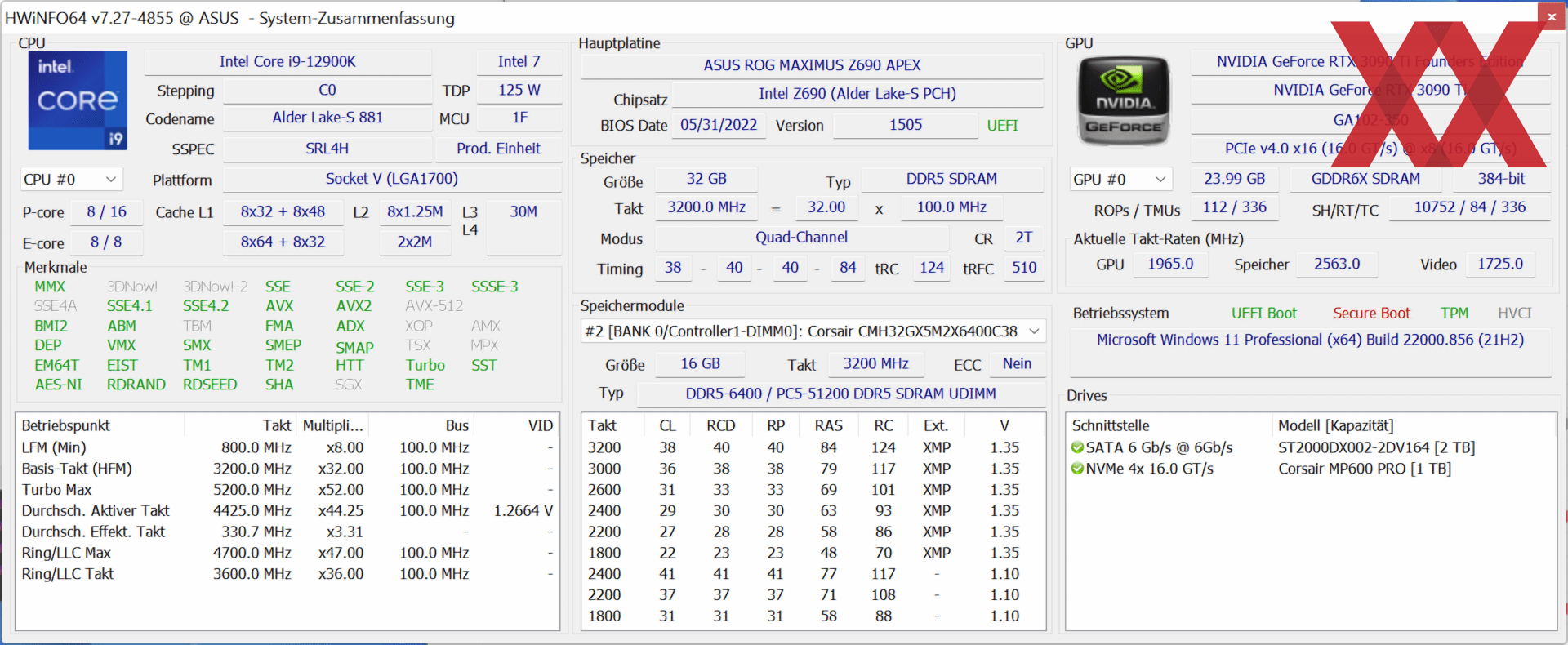Click the AVX2 feature label

[354, 306]
